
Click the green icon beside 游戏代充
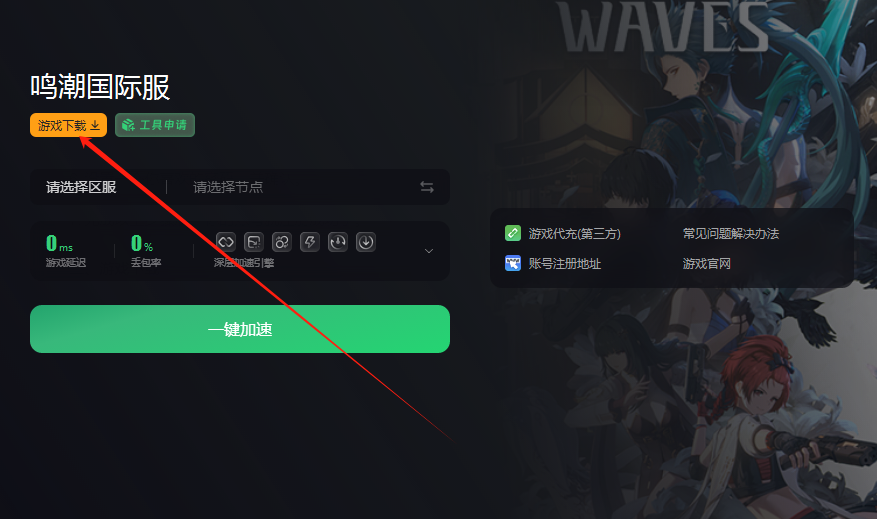point(513,233)
